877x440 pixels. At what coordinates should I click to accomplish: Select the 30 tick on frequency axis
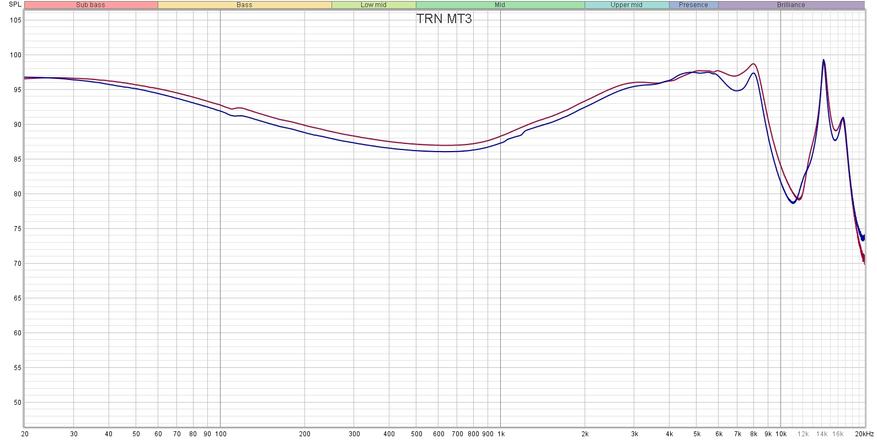tap(74, 434)
